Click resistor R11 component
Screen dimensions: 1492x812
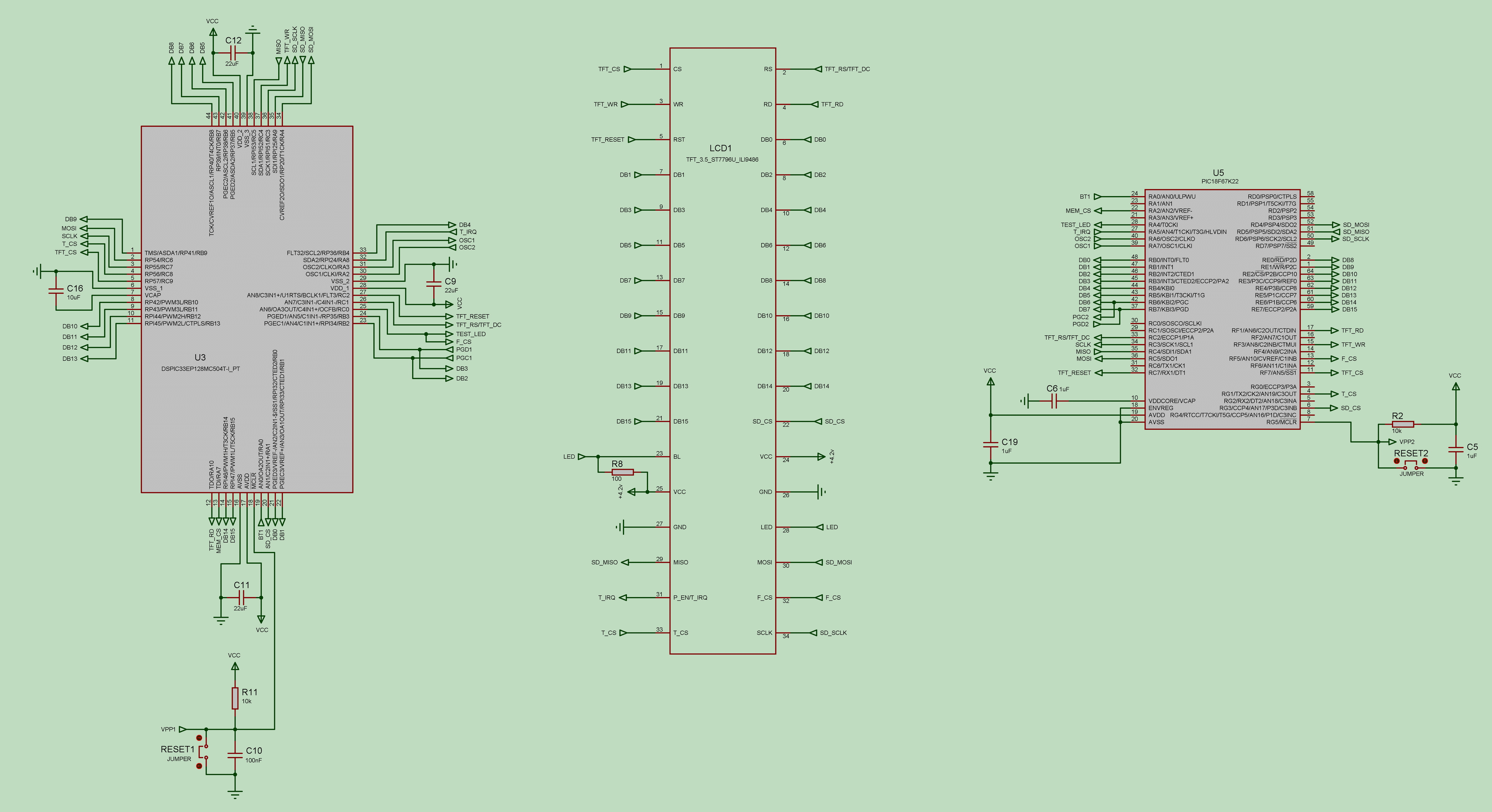pos(235,698)
